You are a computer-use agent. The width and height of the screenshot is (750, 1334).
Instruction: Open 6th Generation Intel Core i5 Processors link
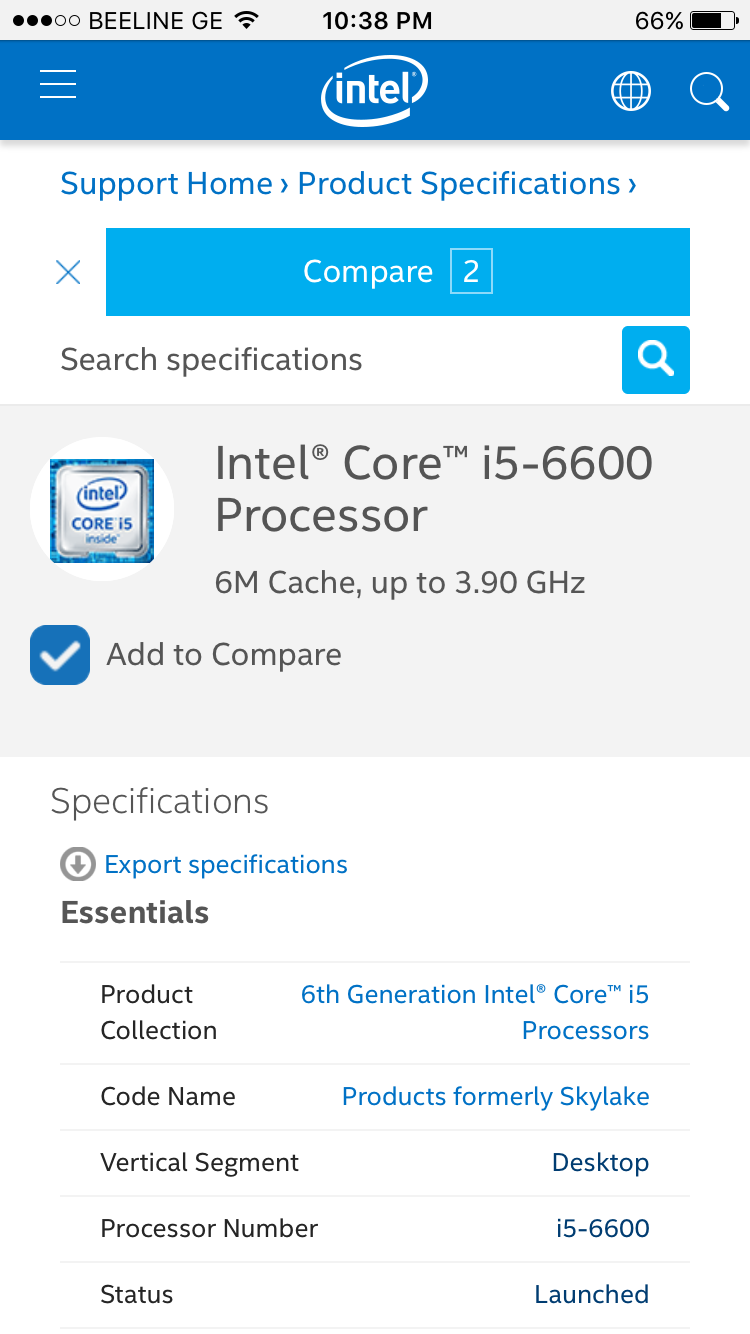click(x=475, y=1012)
